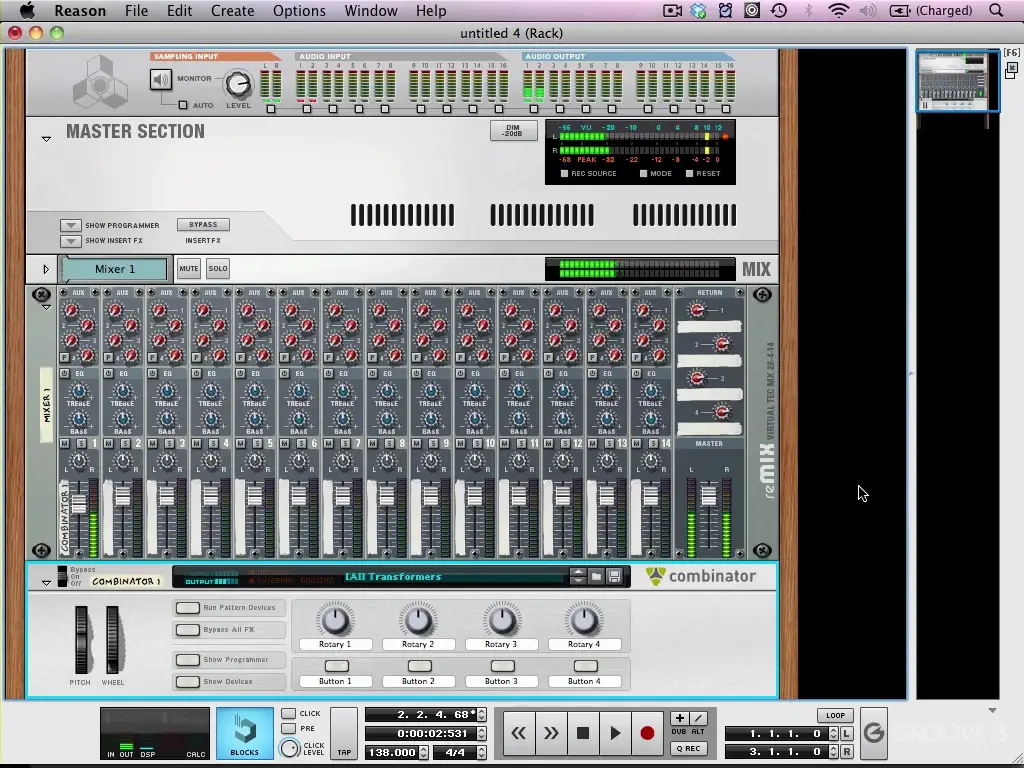Image resolution: width=1024 pixels, height=768 pixels.
Task: Toggle the VU meter Mode option
Action: click(643, 174)
